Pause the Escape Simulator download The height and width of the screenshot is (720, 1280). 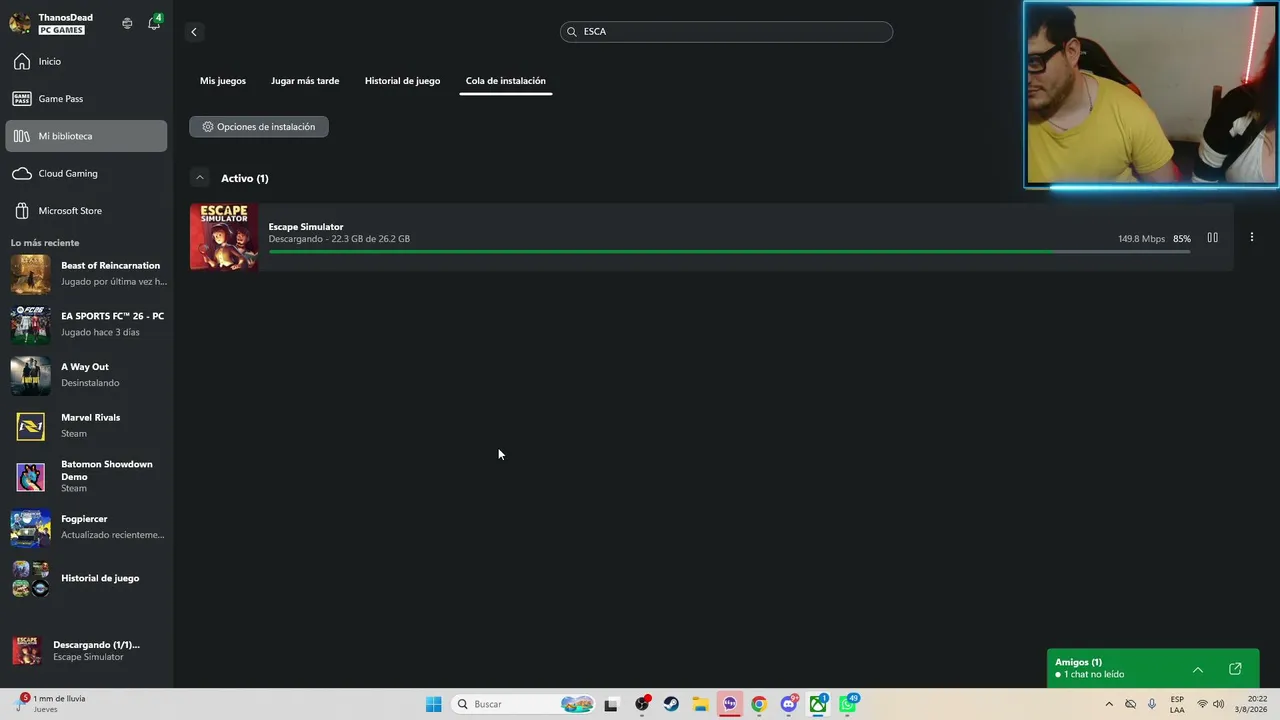coord(1212,238)
